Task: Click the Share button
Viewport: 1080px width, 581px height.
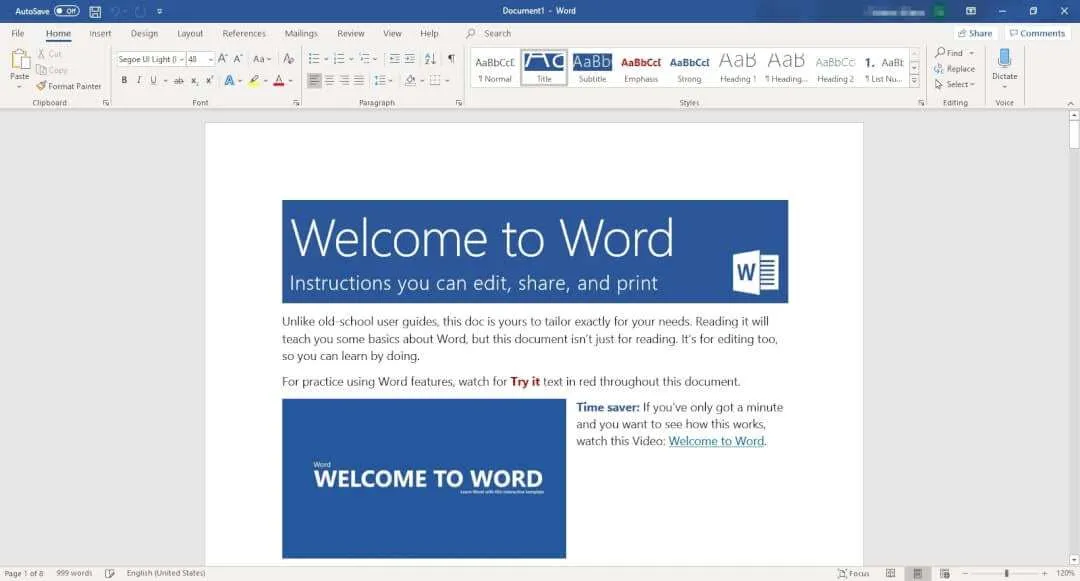Action: click(x=975, y=33)
